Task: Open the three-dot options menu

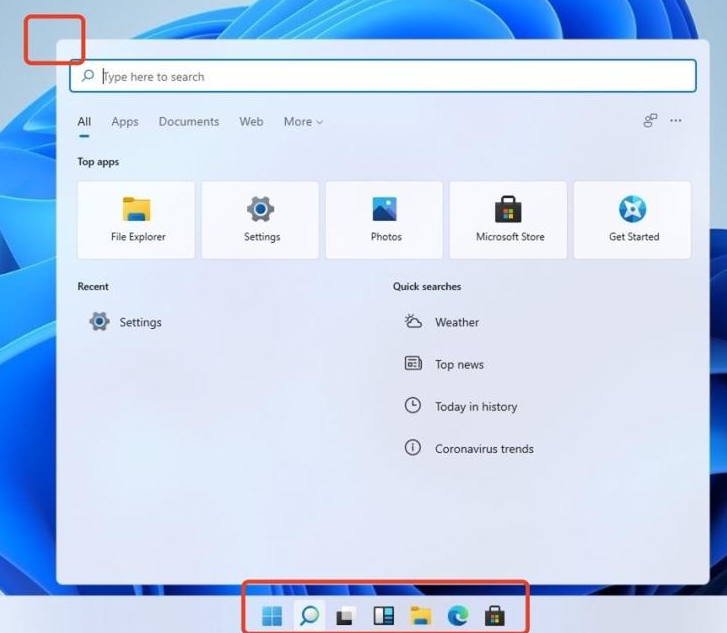Action: click(676, 121)
